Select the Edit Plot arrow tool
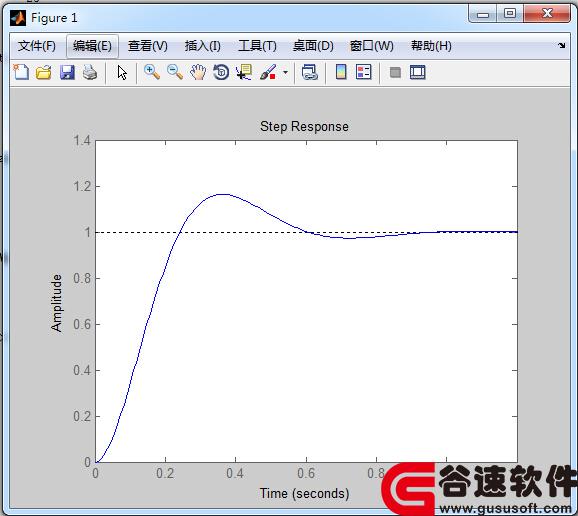Viewport: 578px width, 516px height. point(122,72)
